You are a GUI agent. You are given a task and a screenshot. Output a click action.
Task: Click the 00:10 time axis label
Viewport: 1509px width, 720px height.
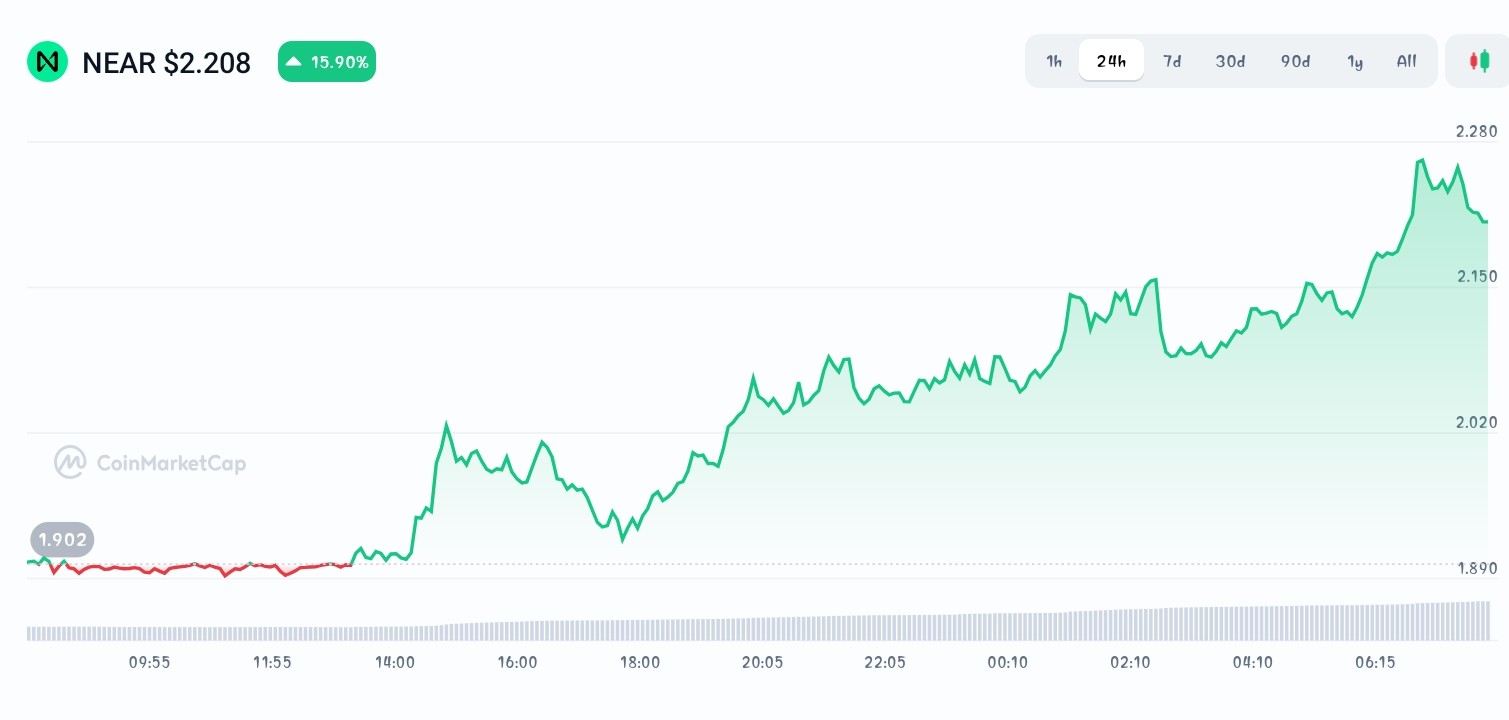tap(1007, 662)
